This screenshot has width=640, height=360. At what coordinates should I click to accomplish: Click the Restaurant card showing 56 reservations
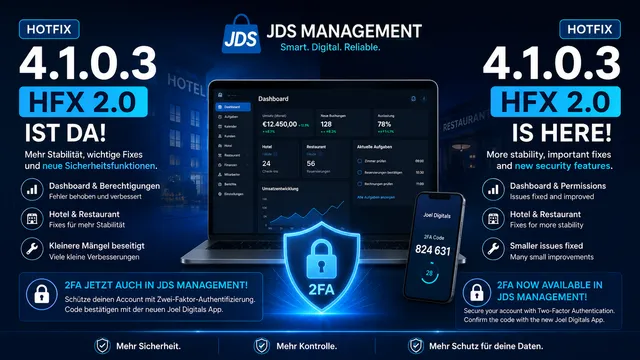(x=325, y=160)
